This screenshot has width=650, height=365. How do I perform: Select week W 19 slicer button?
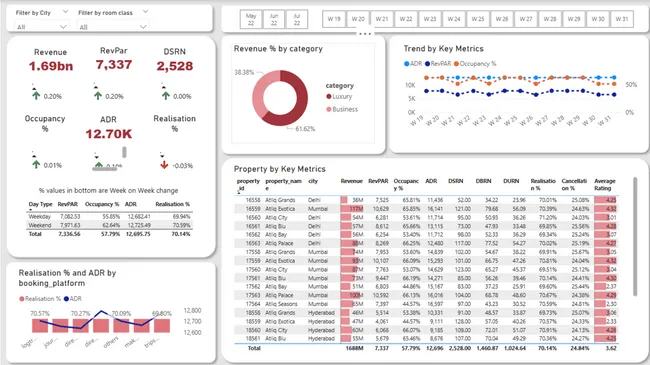(x=334, y=19)
